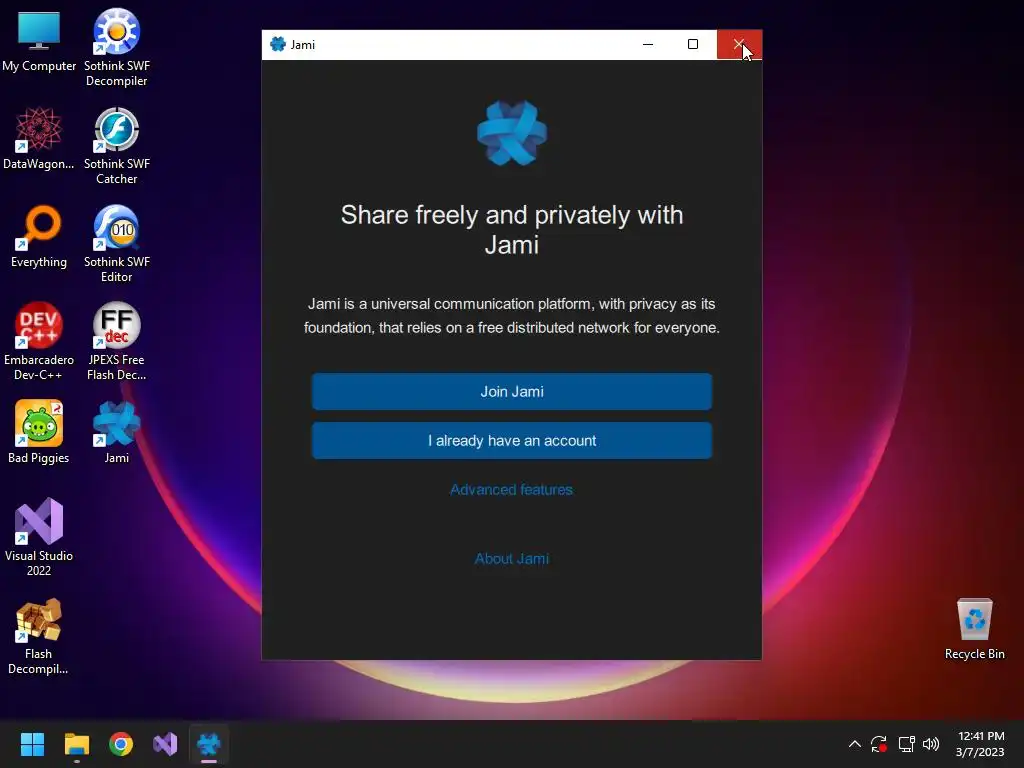Click the Jami logo in the welcome screen
1024x768 pixels.
pos(512,133)
